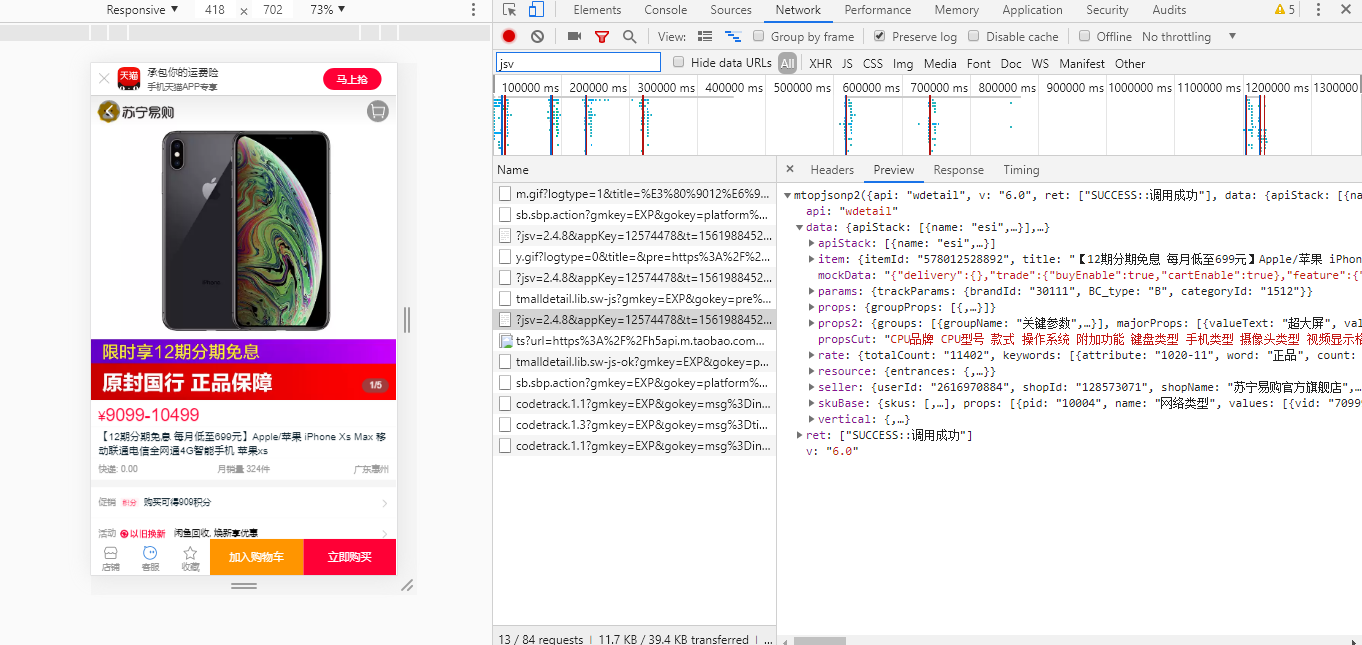Select the first sb.sbp.action request row
Image resolution: width=1362 pixels, height=645 pixels.
[x=635, y=214]
